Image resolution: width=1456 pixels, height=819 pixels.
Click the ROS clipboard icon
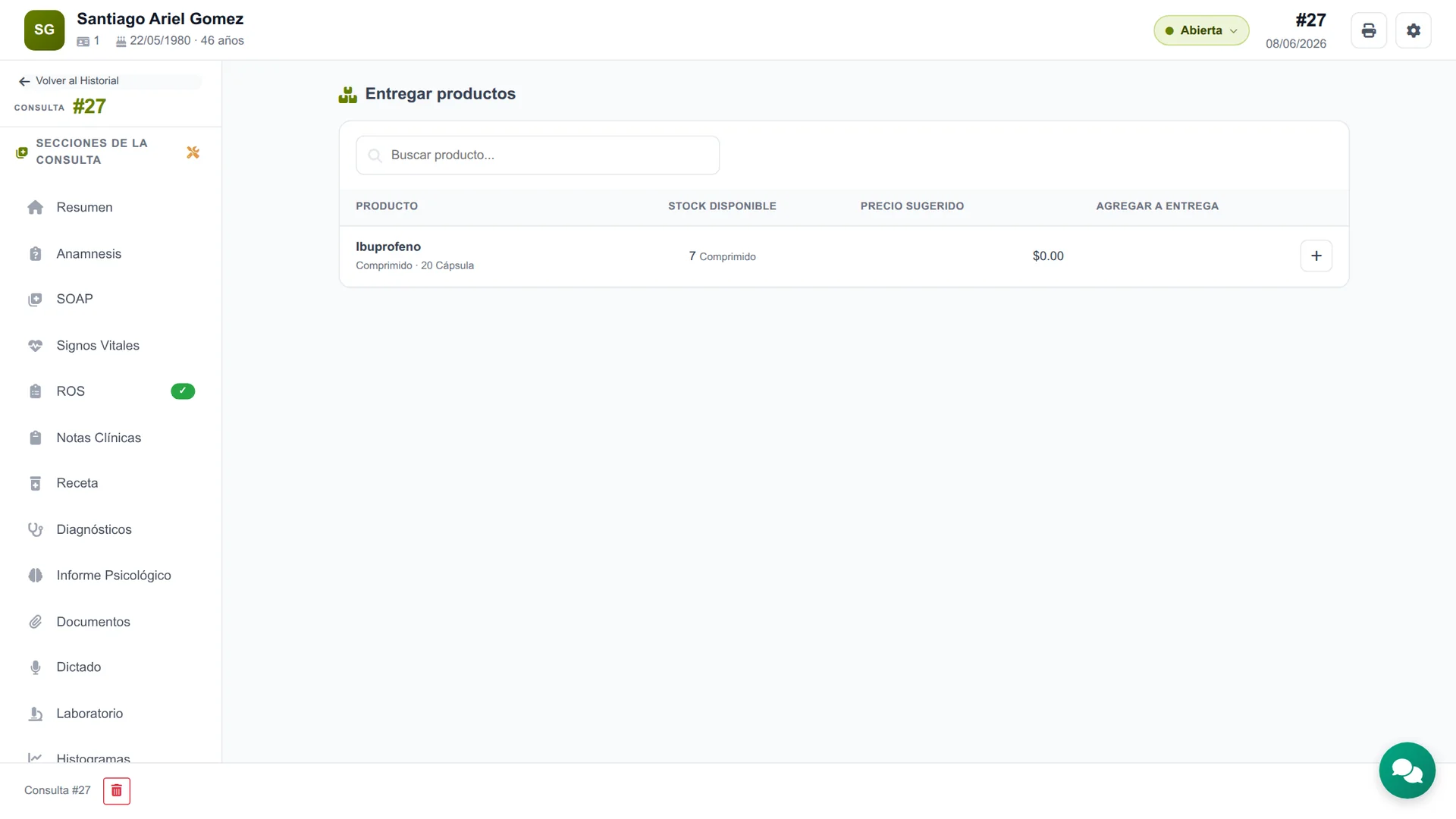(35, 391)
